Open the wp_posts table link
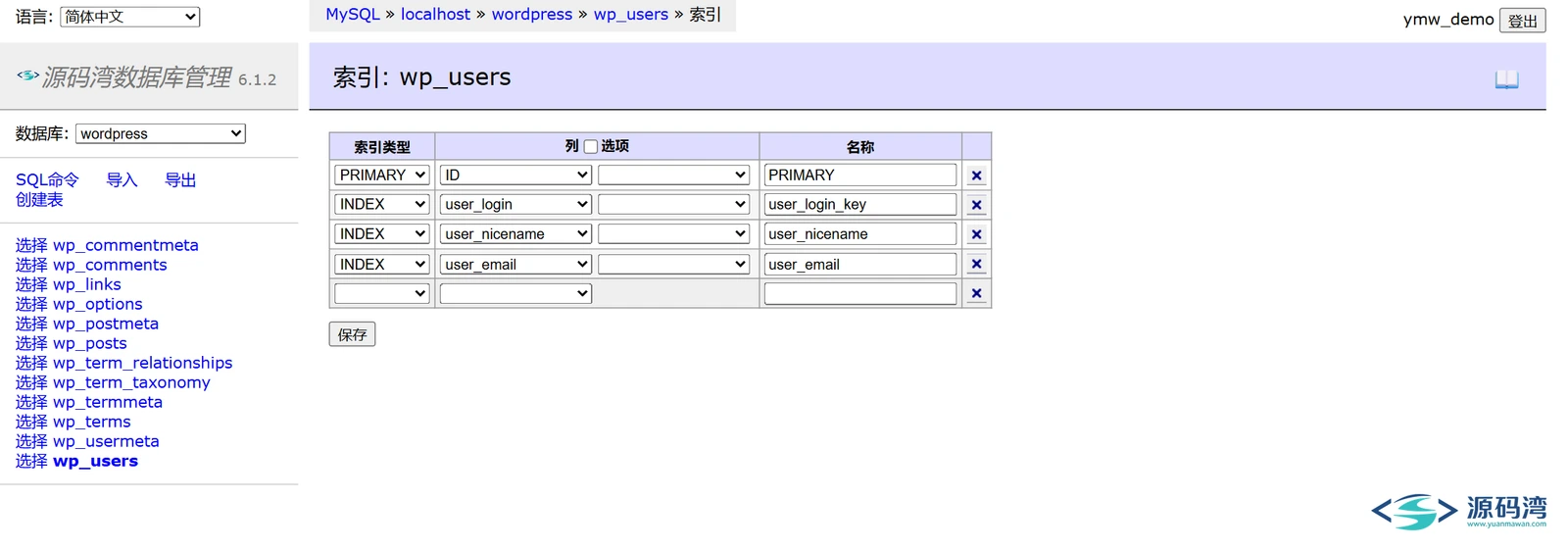Viewport: 1568px width, 550px height. [90, 343]
